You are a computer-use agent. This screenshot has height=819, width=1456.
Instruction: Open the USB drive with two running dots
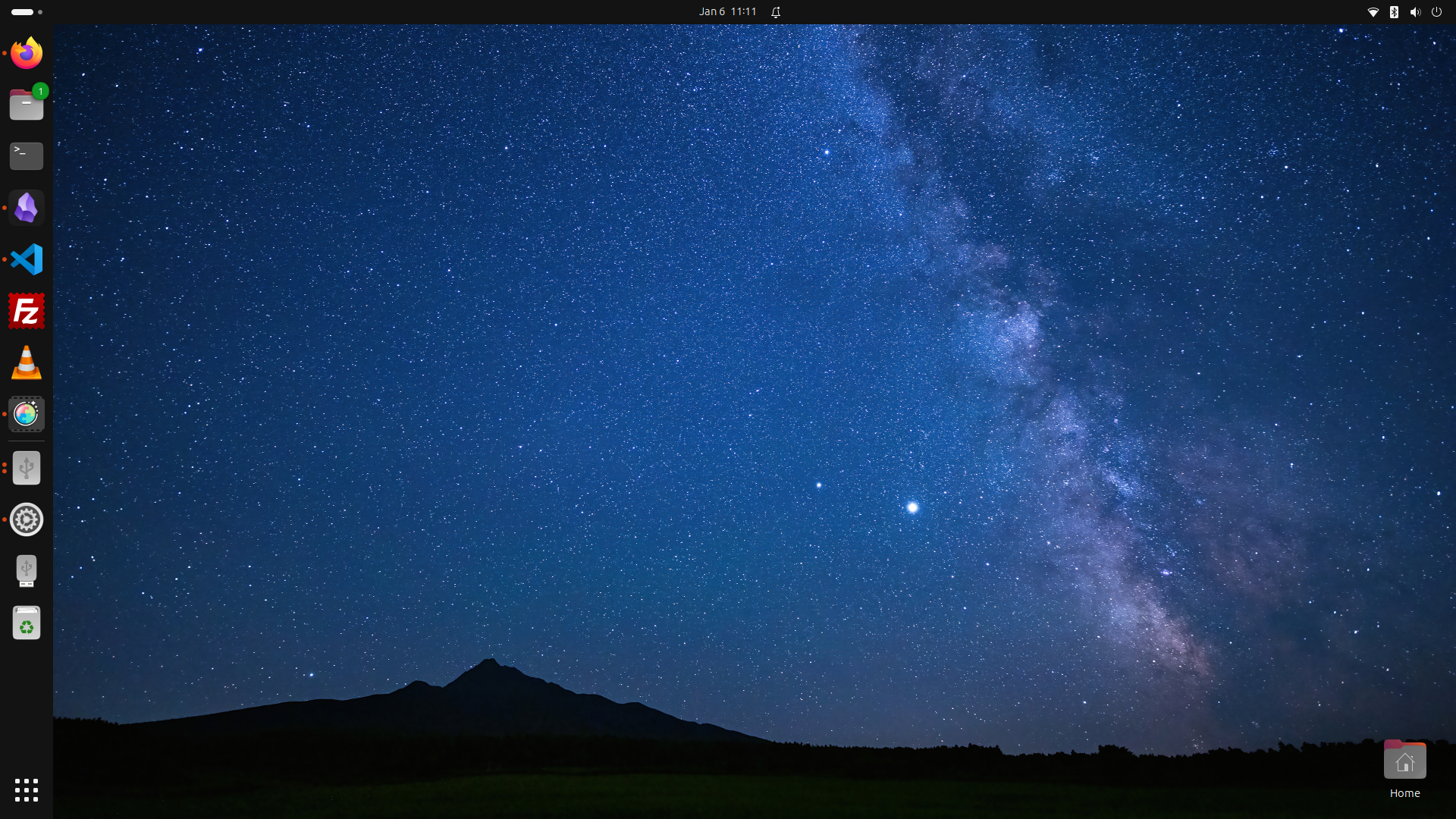point(27,468)
